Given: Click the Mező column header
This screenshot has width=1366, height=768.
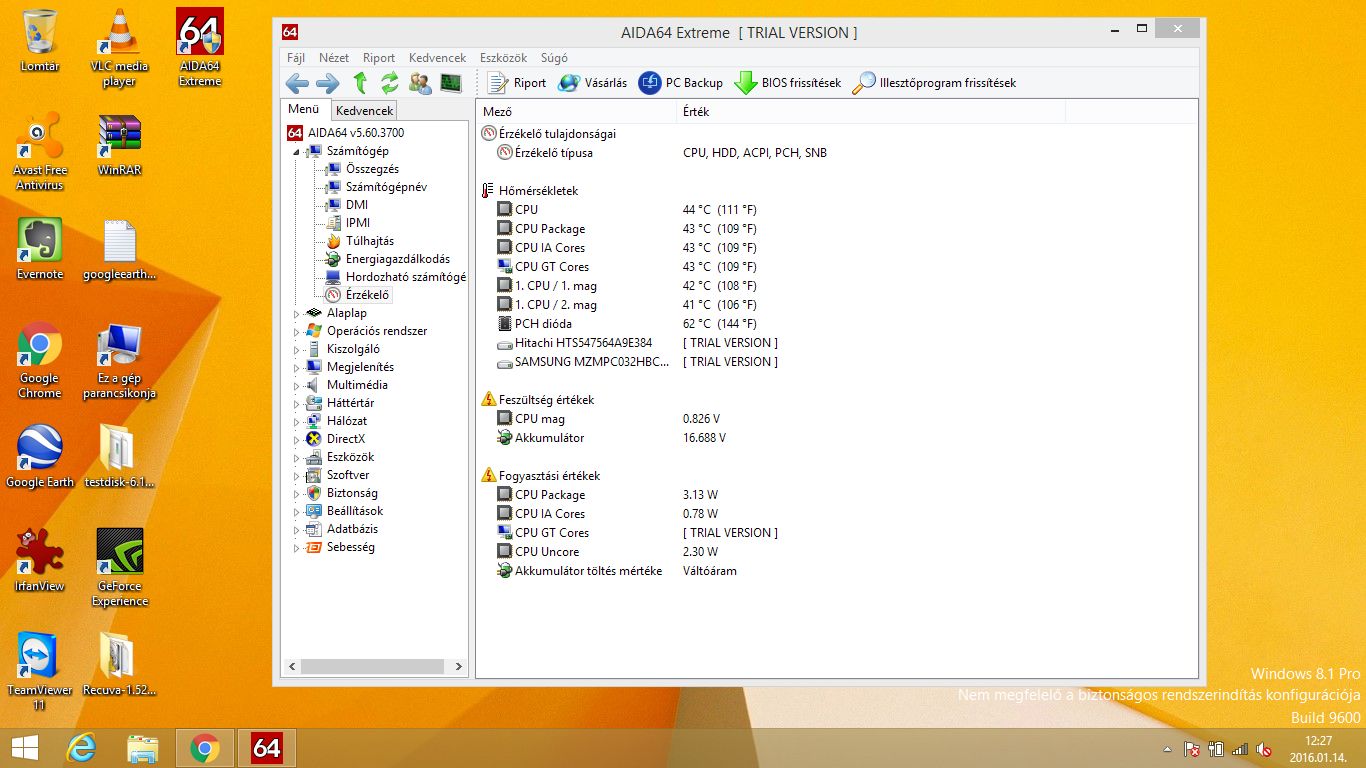Looking at the screenshot, I should tap(577, 111).
